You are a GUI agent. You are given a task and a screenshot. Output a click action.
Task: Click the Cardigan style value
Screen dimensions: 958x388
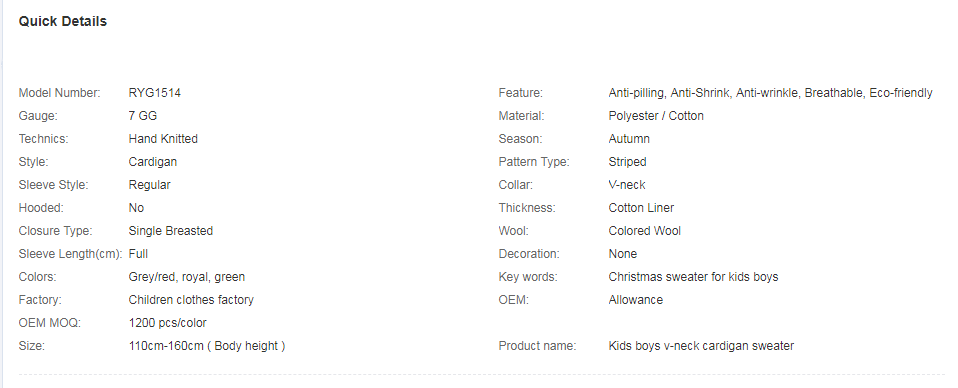153,162
